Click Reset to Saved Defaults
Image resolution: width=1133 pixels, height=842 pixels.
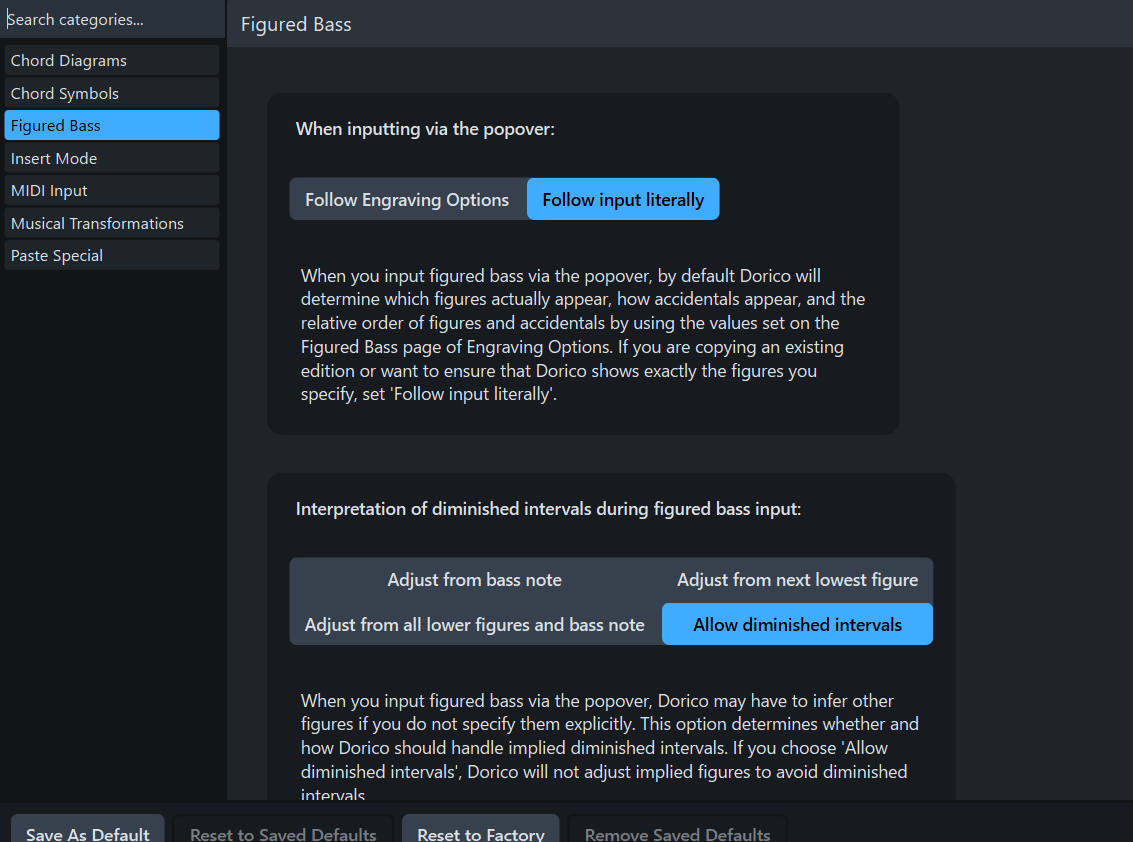pos(283,832)
